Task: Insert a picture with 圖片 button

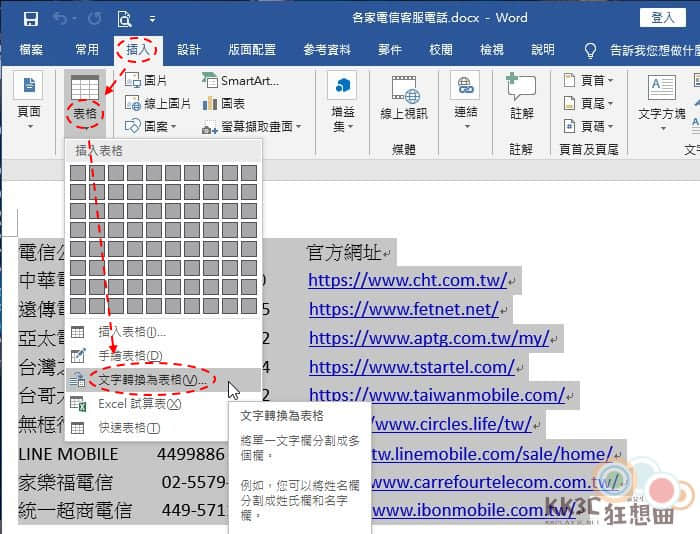Action: [146, 80]
